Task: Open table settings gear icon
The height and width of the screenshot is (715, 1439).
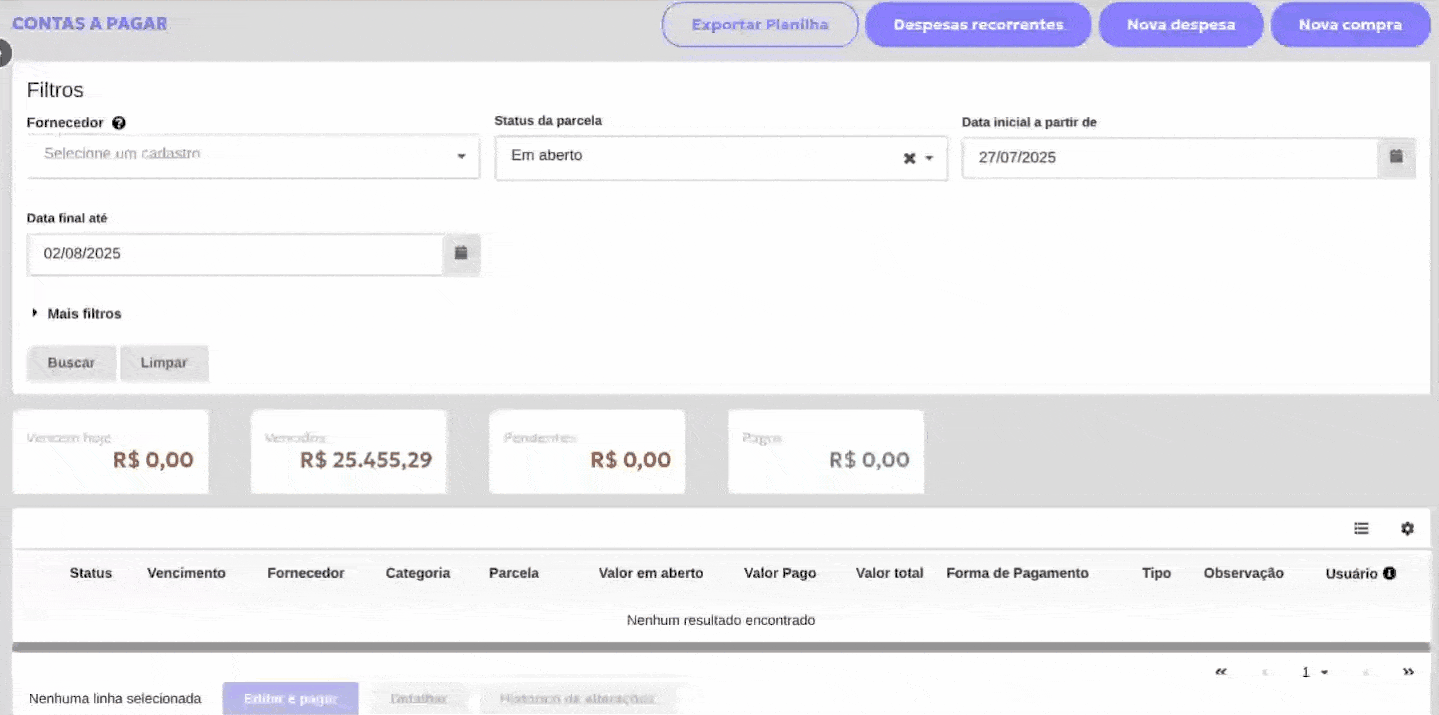Action: [1407, 529]
